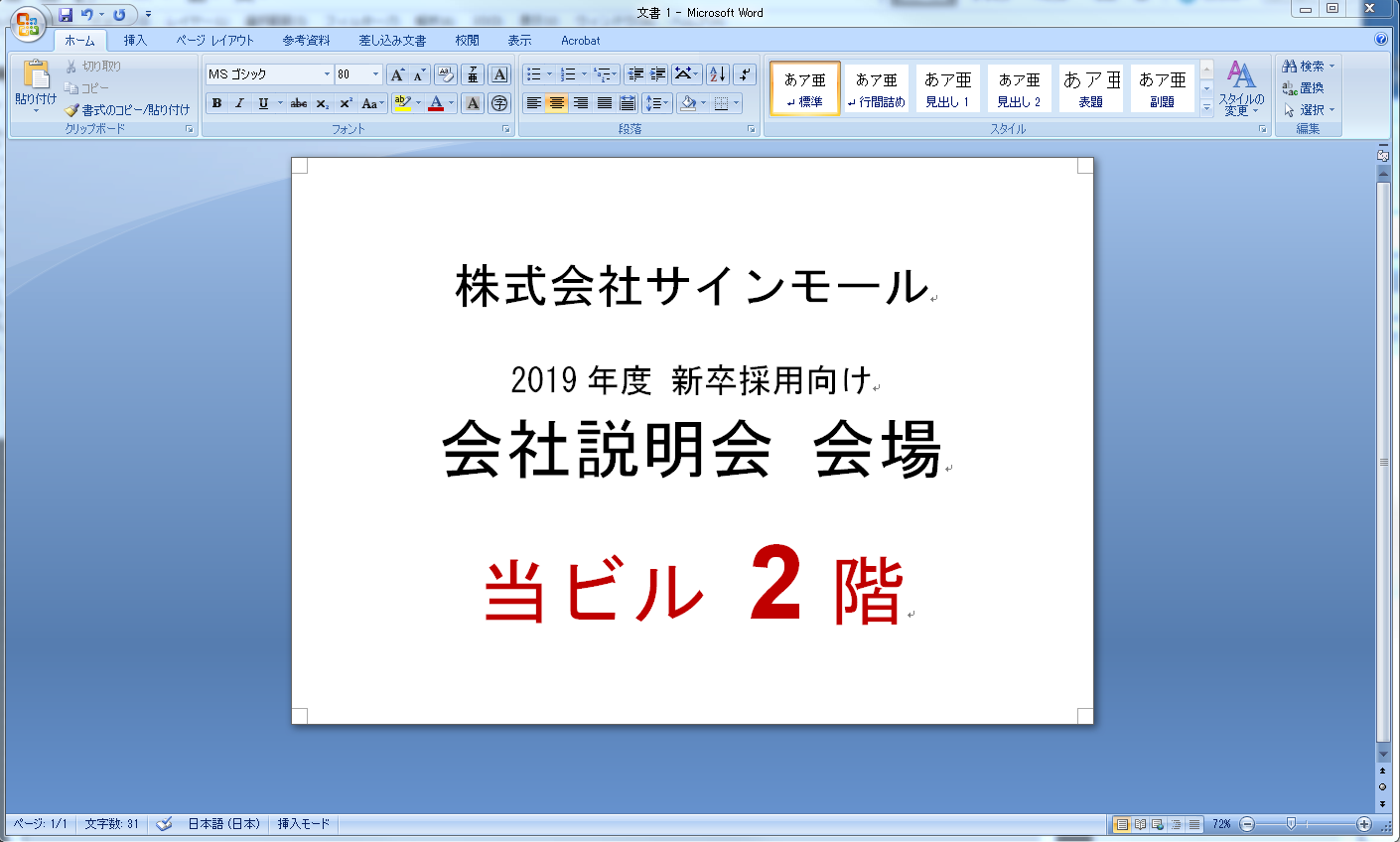The width and height of the screenshot is (1400, 842).
Task: Open the phonetic guide (ruby) tool
Action: click(473, 74)
